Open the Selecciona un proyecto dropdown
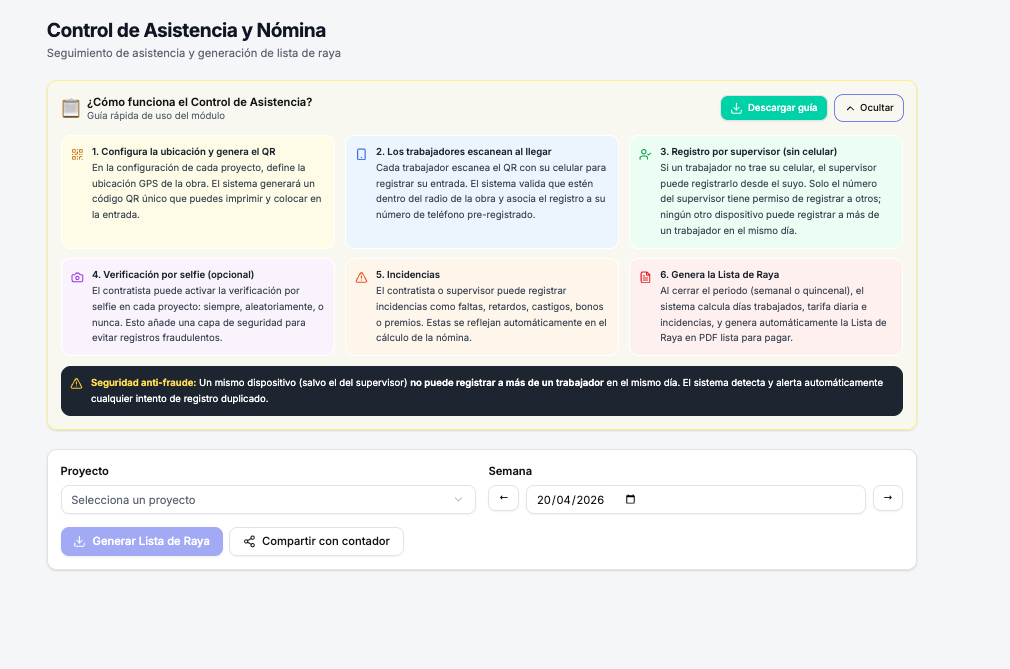1010x669 pixels. coord(268,500)
